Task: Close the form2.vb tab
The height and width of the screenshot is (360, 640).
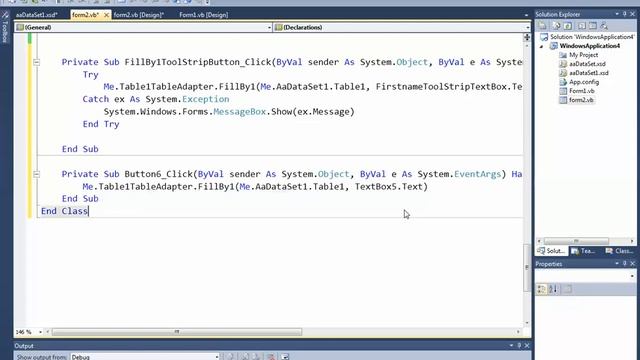Action: (x=107, y=15)
